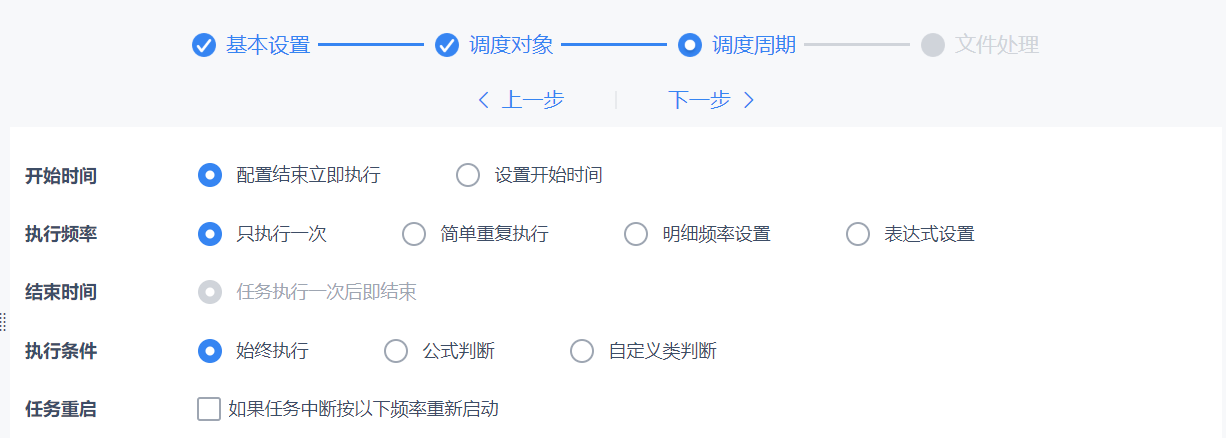Proceed with the 下一步 link

pyautogui.click(x=699, y=100)
